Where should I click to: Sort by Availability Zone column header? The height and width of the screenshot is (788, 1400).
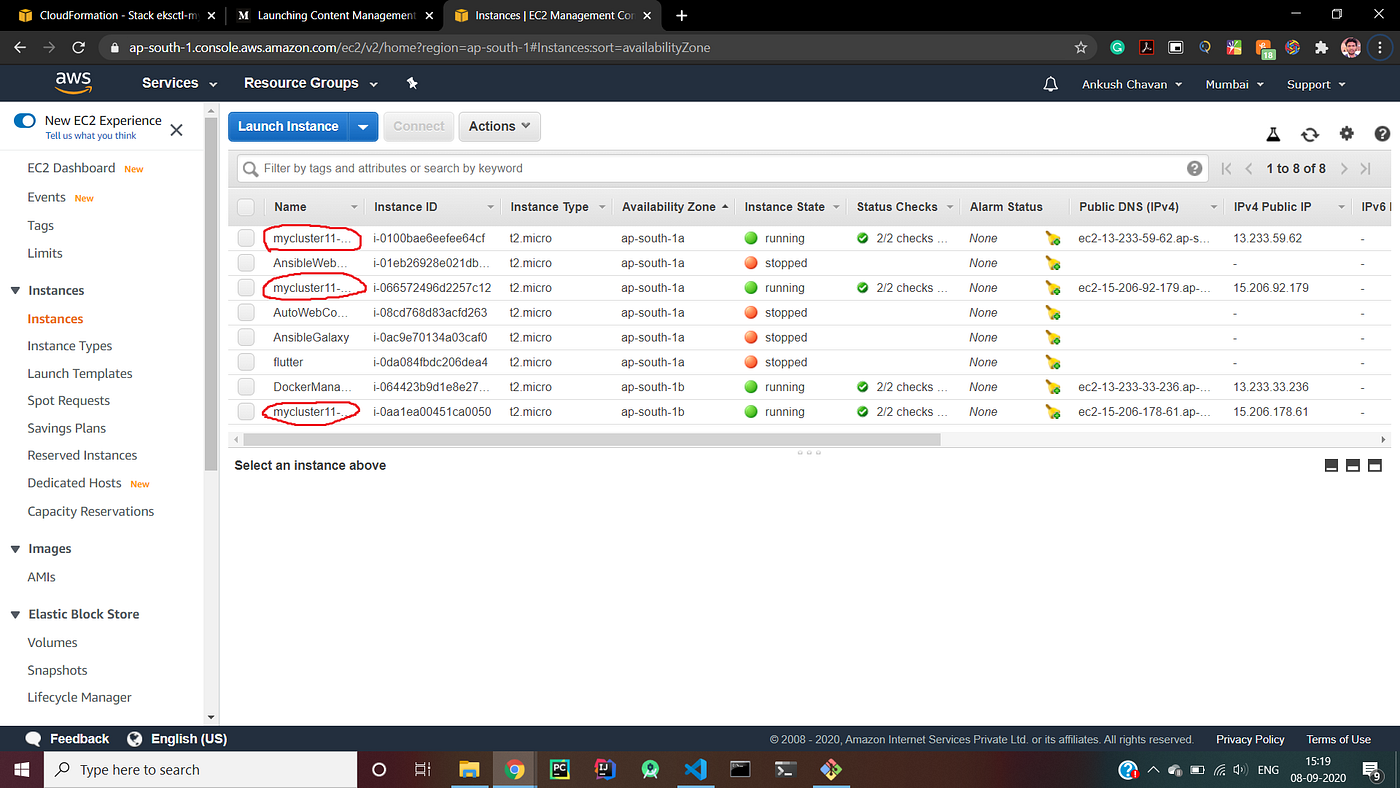pos(675,207)
